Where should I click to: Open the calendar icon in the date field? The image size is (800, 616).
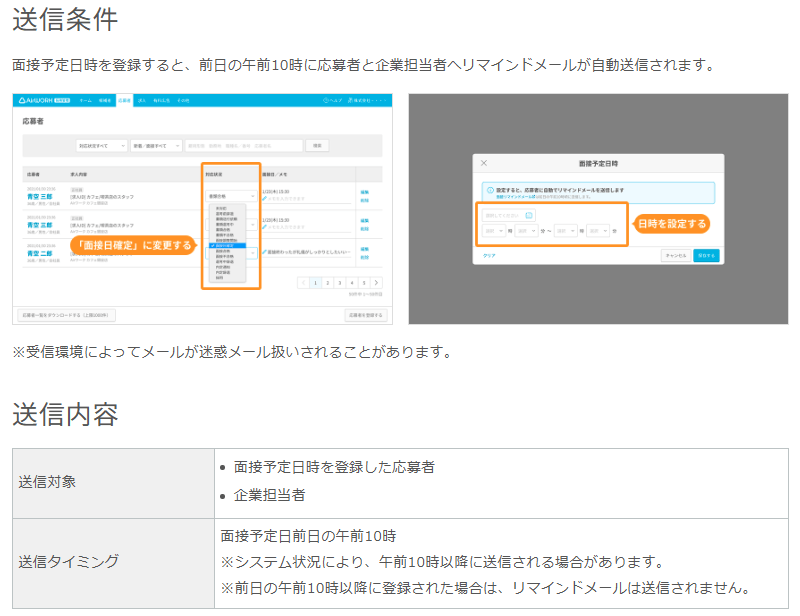pyautogui.click(x=529, y=215)
